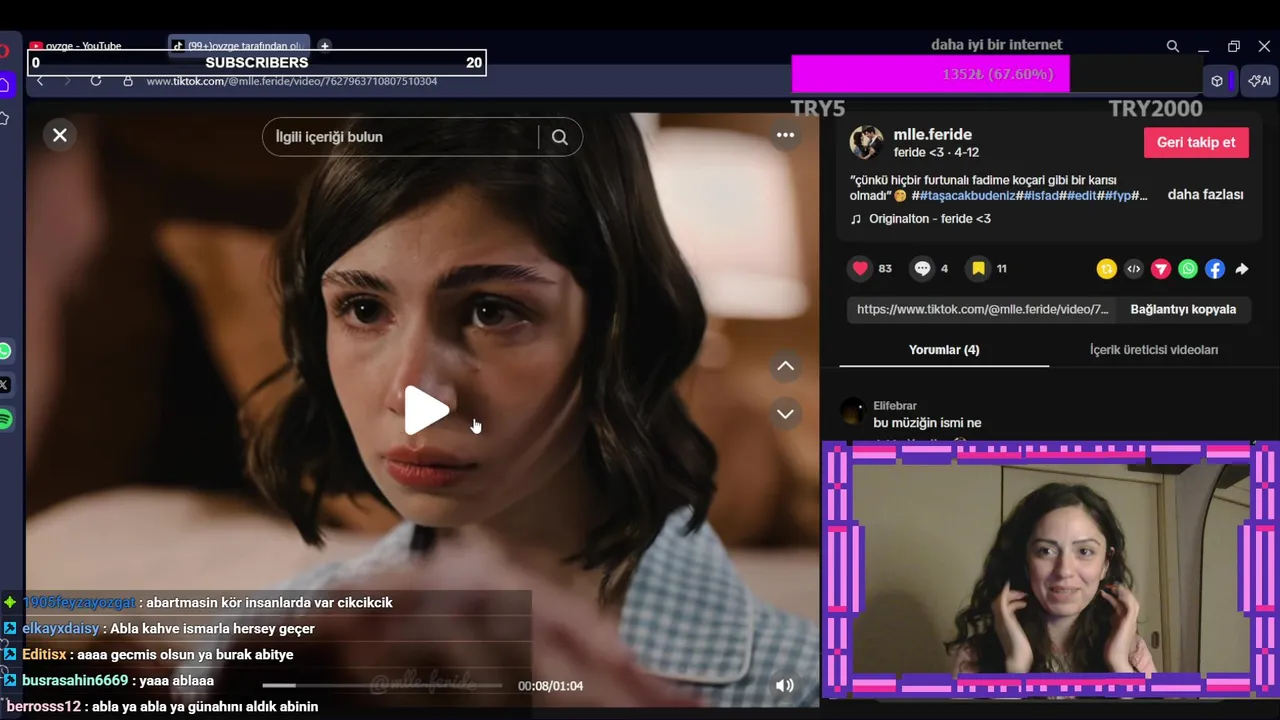Open the AI assistant button in toolbar
The image size is (1280, 720).
(x=1259, y=81)
